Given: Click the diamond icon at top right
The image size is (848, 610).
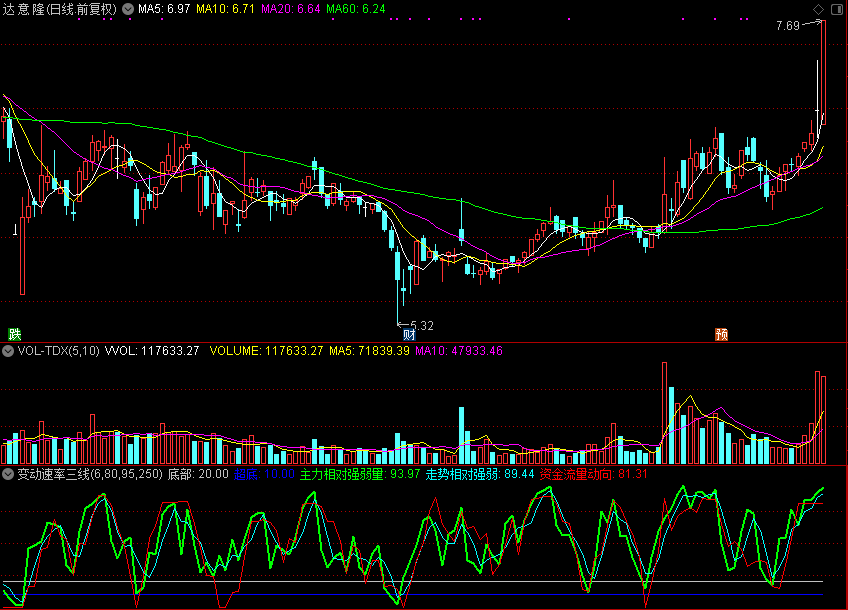Looking at the screenshot, I should pos(818,9).
